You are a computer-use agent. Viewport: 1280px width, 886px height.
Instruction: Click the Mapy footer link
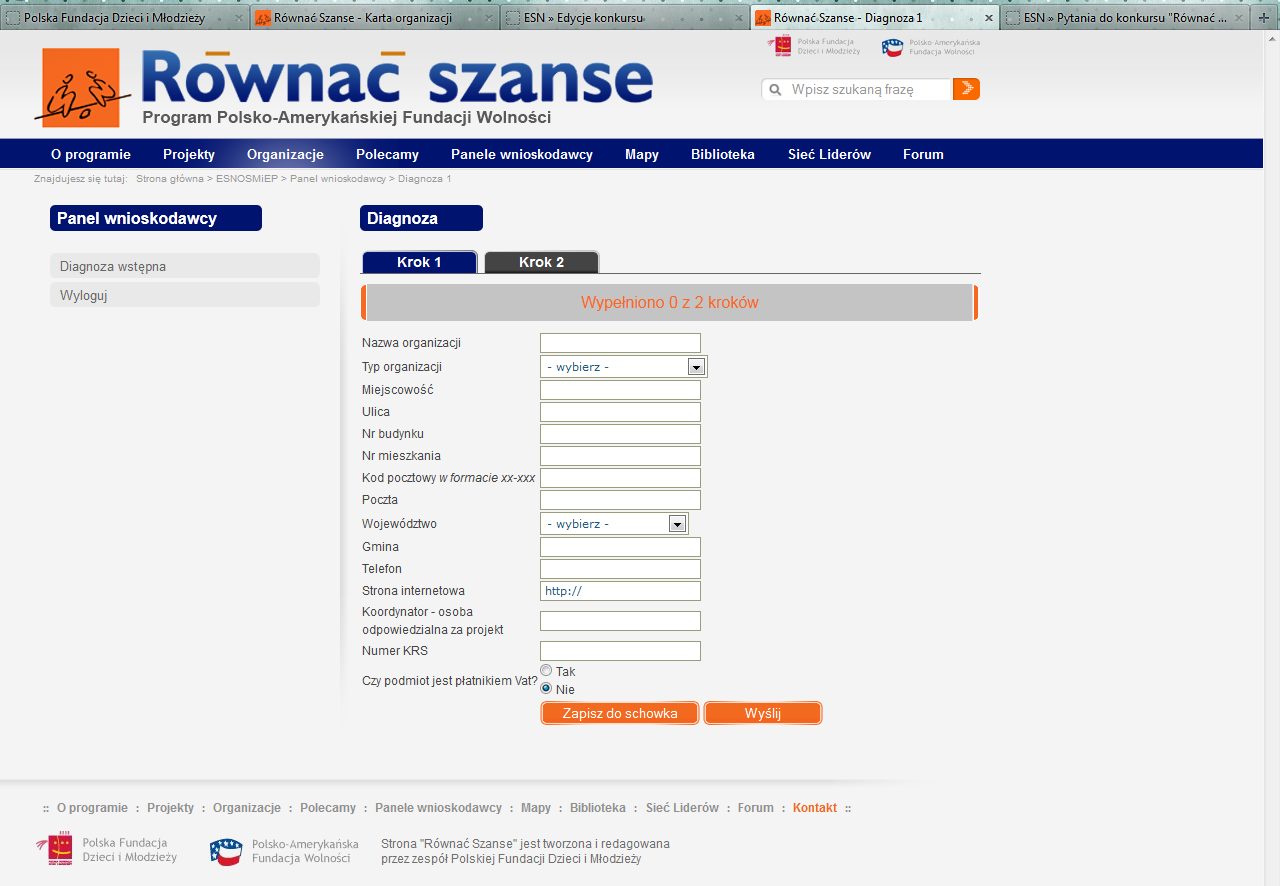(x=536, y=808)
